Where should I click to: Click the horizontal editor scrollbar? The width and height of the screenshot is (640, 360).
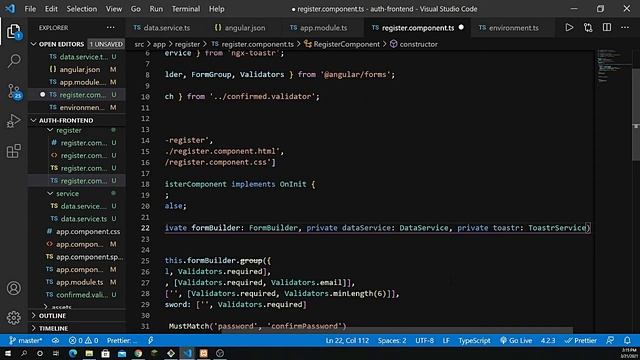click(x=397, y=330)
